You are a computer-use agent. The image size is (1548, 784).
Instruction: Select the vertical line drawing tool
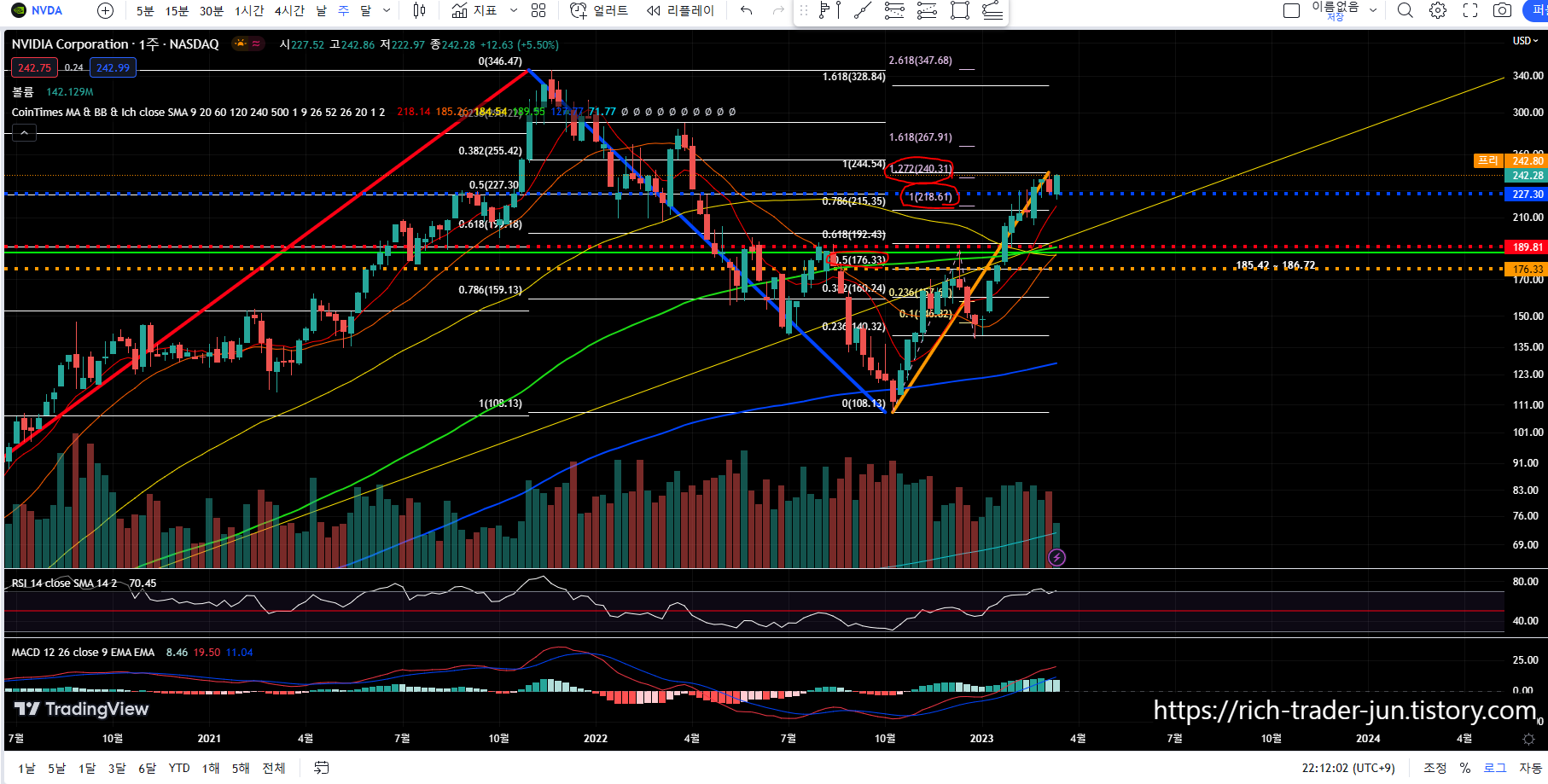[x=840, y=10]
